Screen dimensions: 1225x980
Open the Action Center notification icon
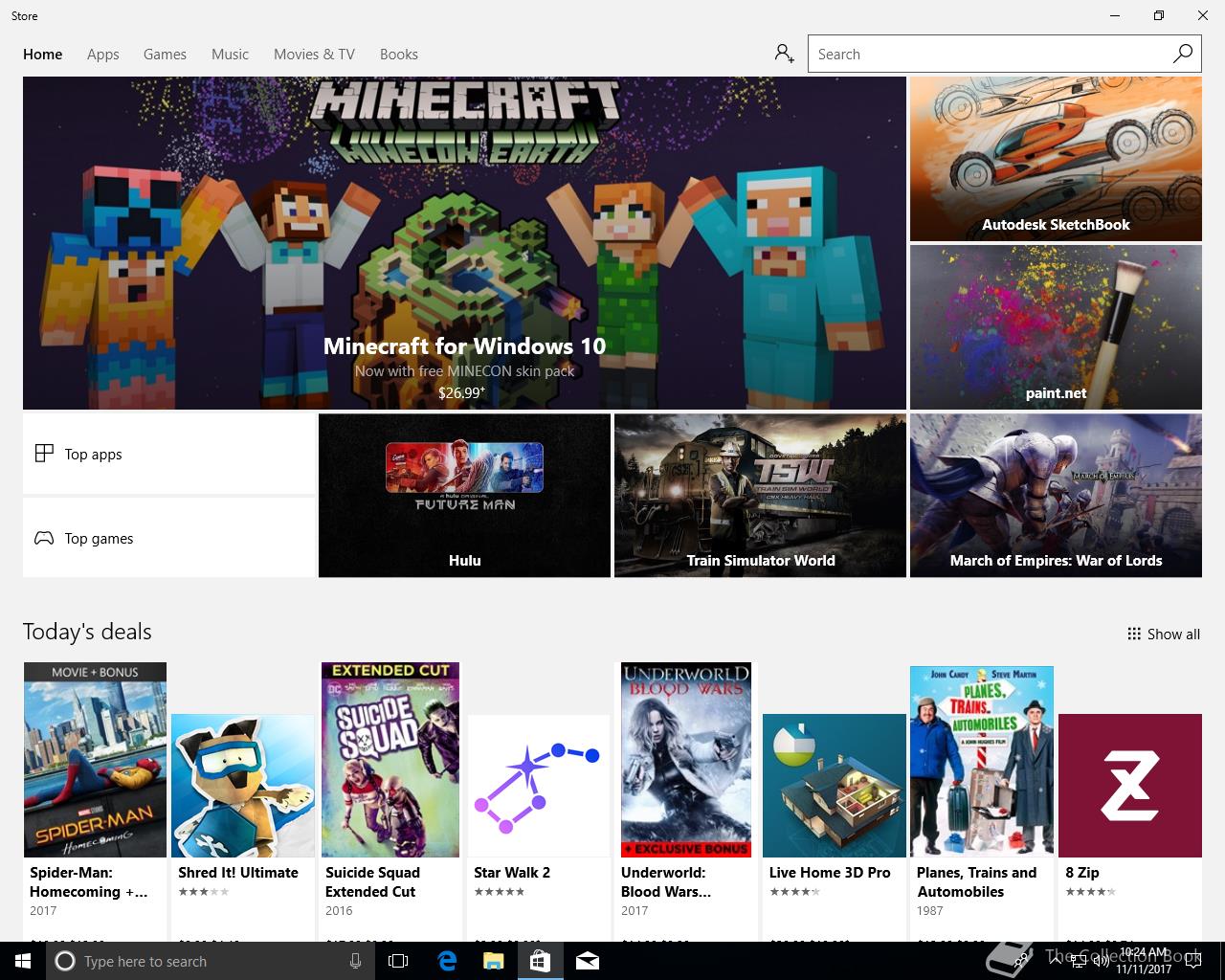1193,961
